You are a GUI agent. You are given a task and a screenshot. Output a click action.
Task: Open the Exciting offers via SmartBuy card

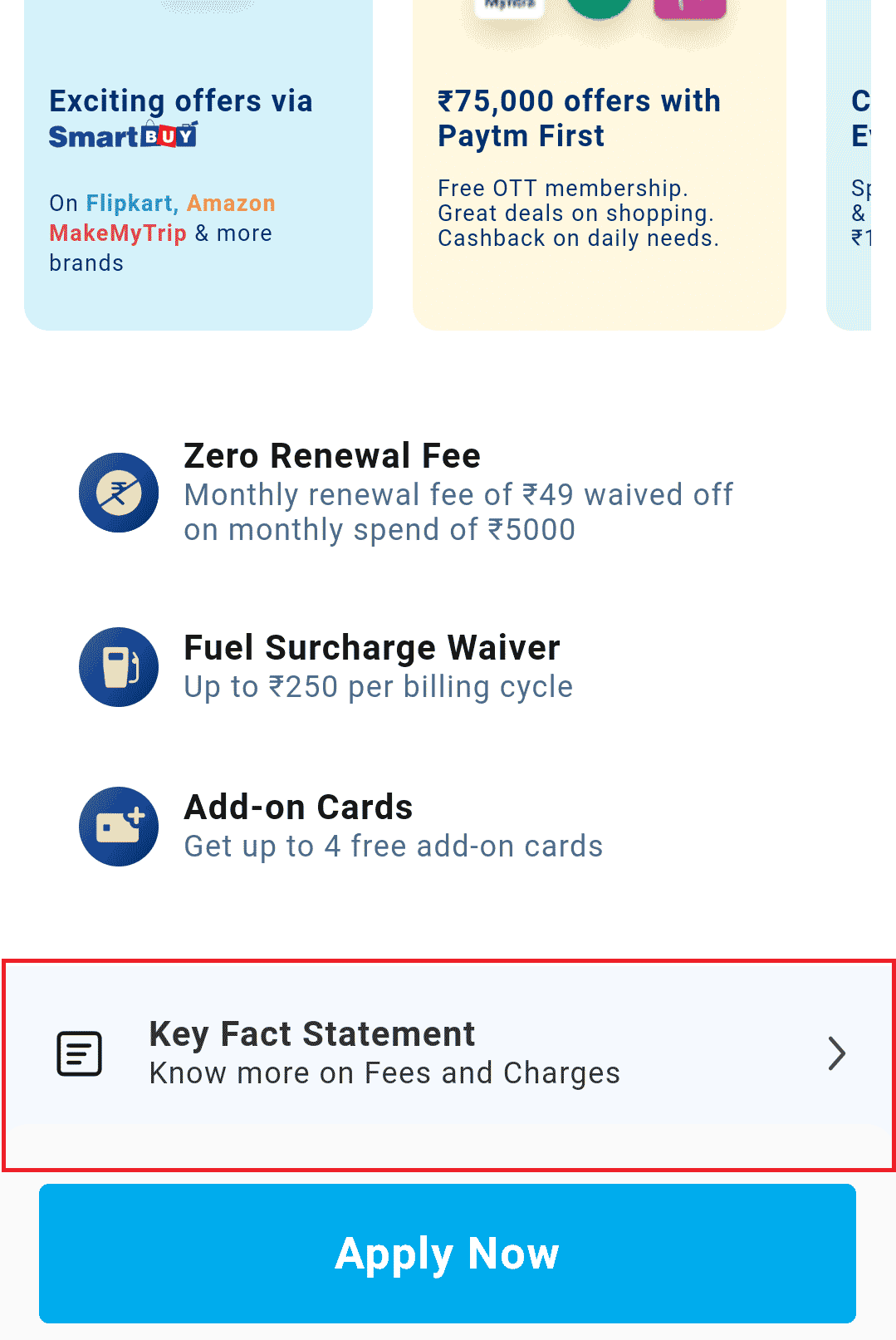click(198, 165)
